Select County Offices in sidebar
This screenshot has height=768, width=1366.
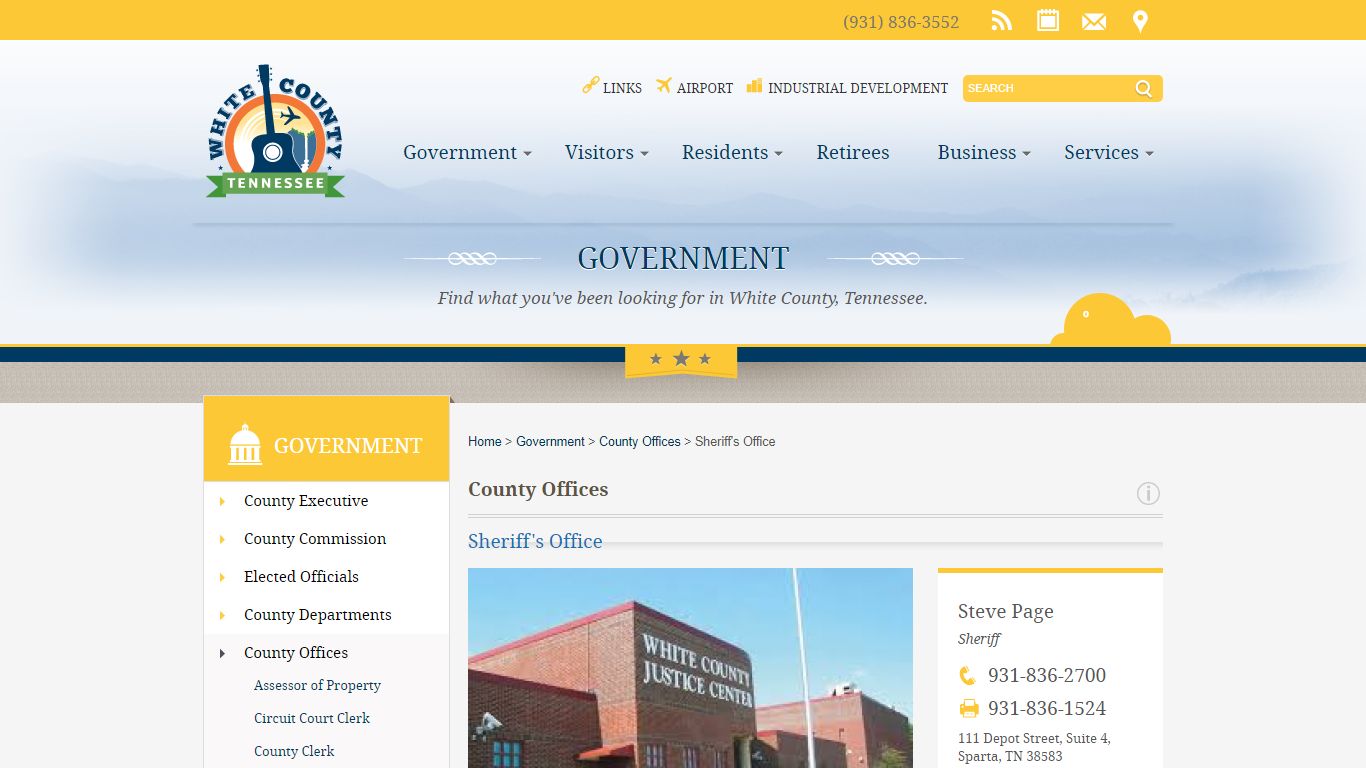pyautogui.click(x=296, y=653)
